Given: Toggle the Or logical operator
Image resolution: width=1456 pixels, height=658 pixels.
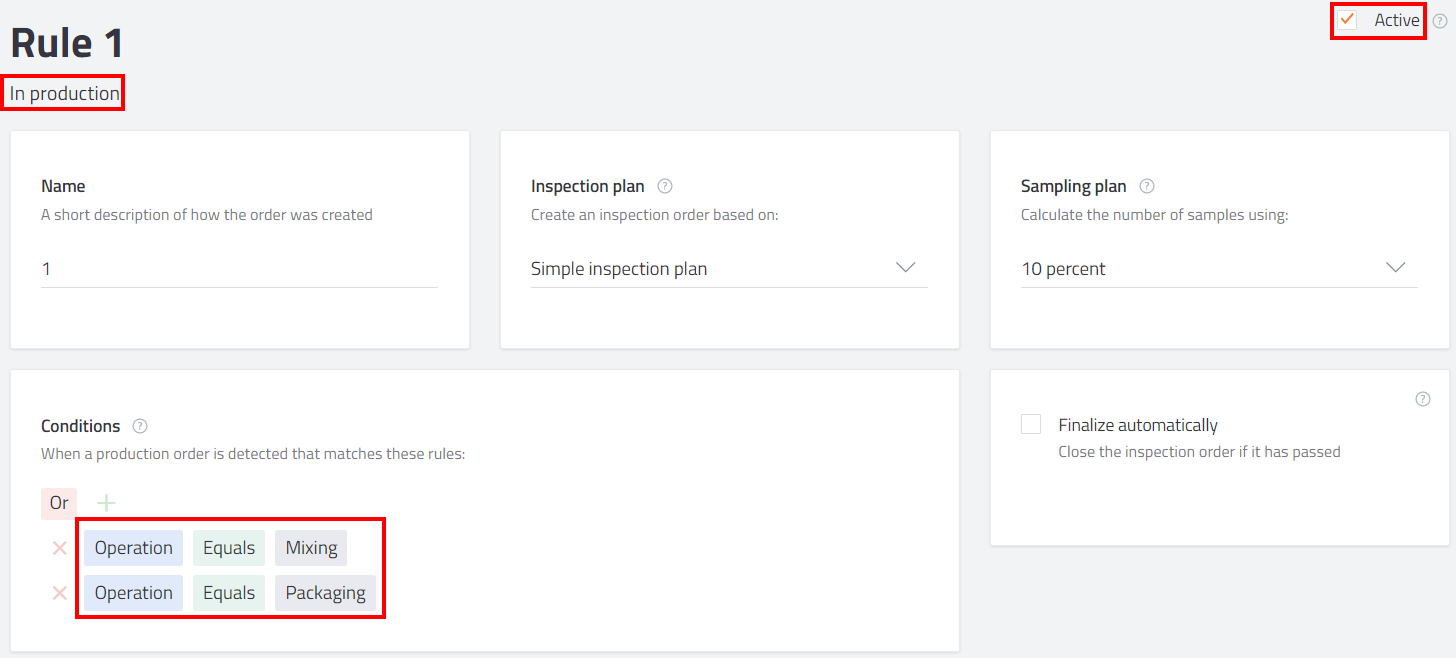Looking at the screenshot, I should (59, 503).
